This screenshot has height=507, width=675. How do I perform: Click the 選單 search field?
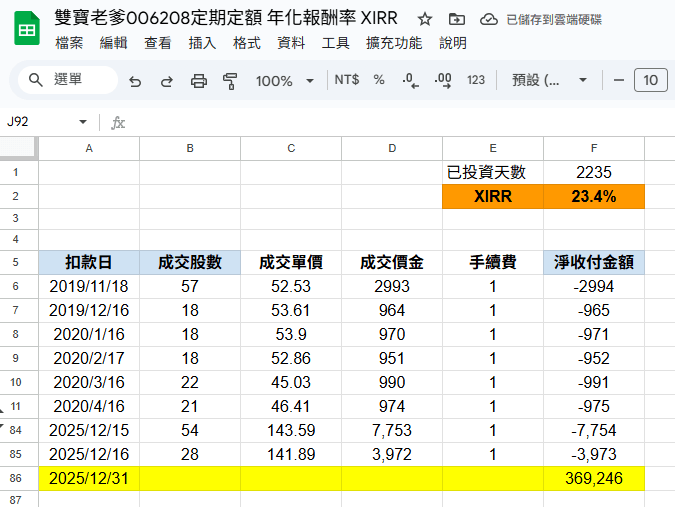click(x=68, y=80)
